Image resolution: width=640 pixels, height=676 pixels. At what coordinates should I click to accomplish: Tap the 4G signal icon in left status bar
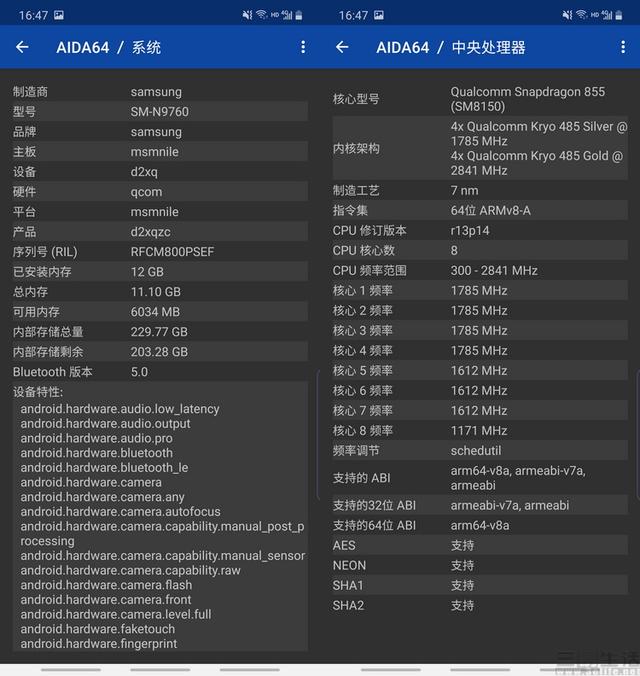pos(287,16)
